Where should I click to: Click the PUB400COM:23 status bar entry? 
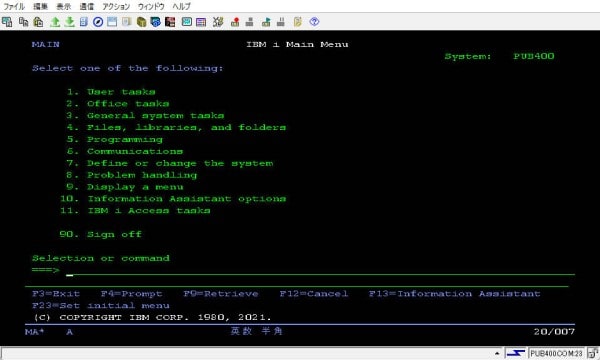click(x=556, y=353)
